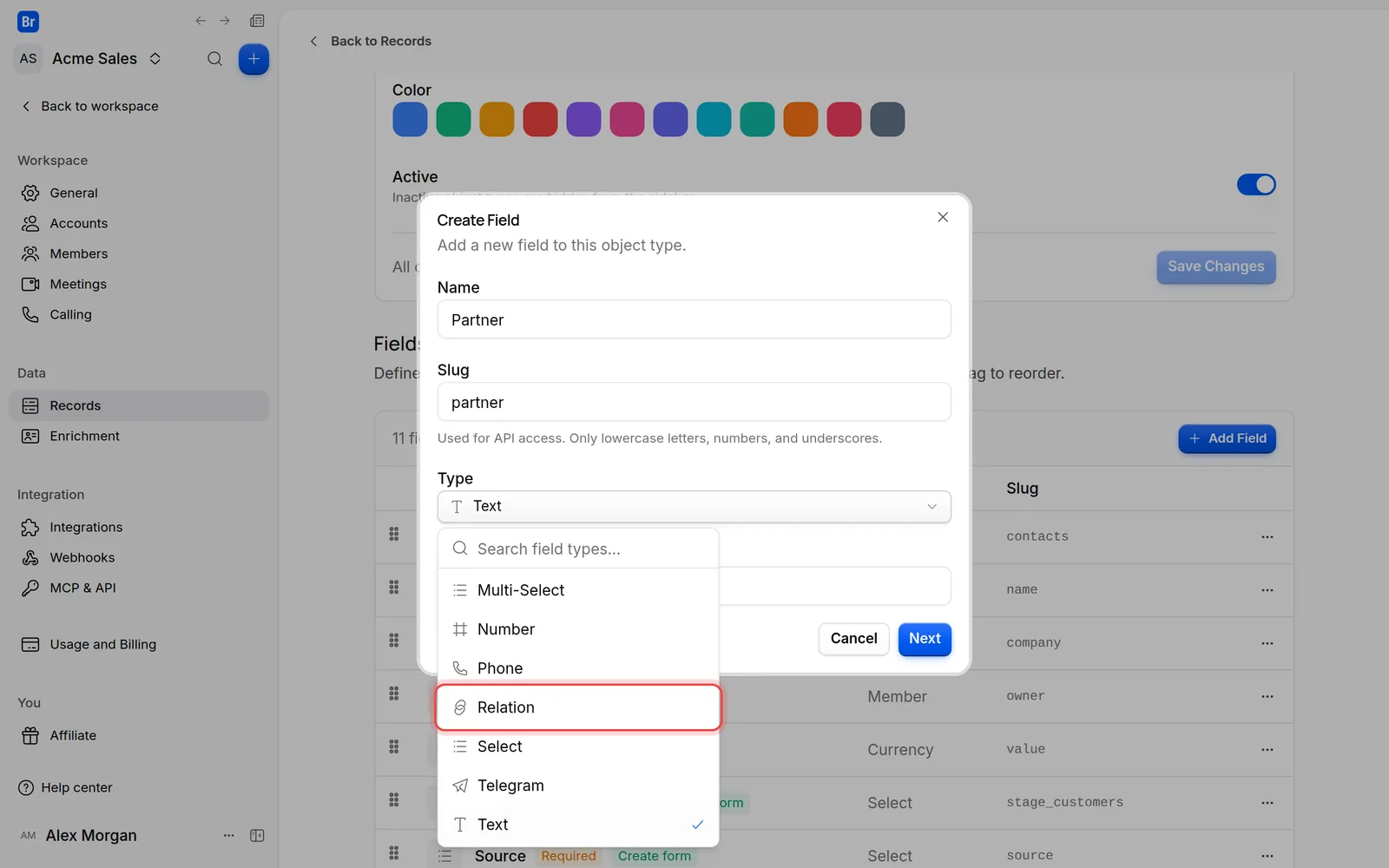Open MCP & API settings
This screenshot has height=868, width=1389.
click(139, 588)
